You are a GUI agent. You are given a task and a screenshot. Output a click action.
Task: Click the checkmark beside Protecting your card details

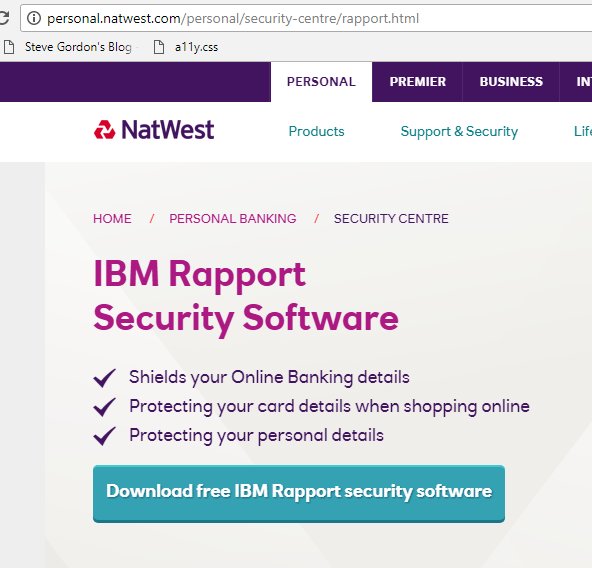[x=104, y=407]
